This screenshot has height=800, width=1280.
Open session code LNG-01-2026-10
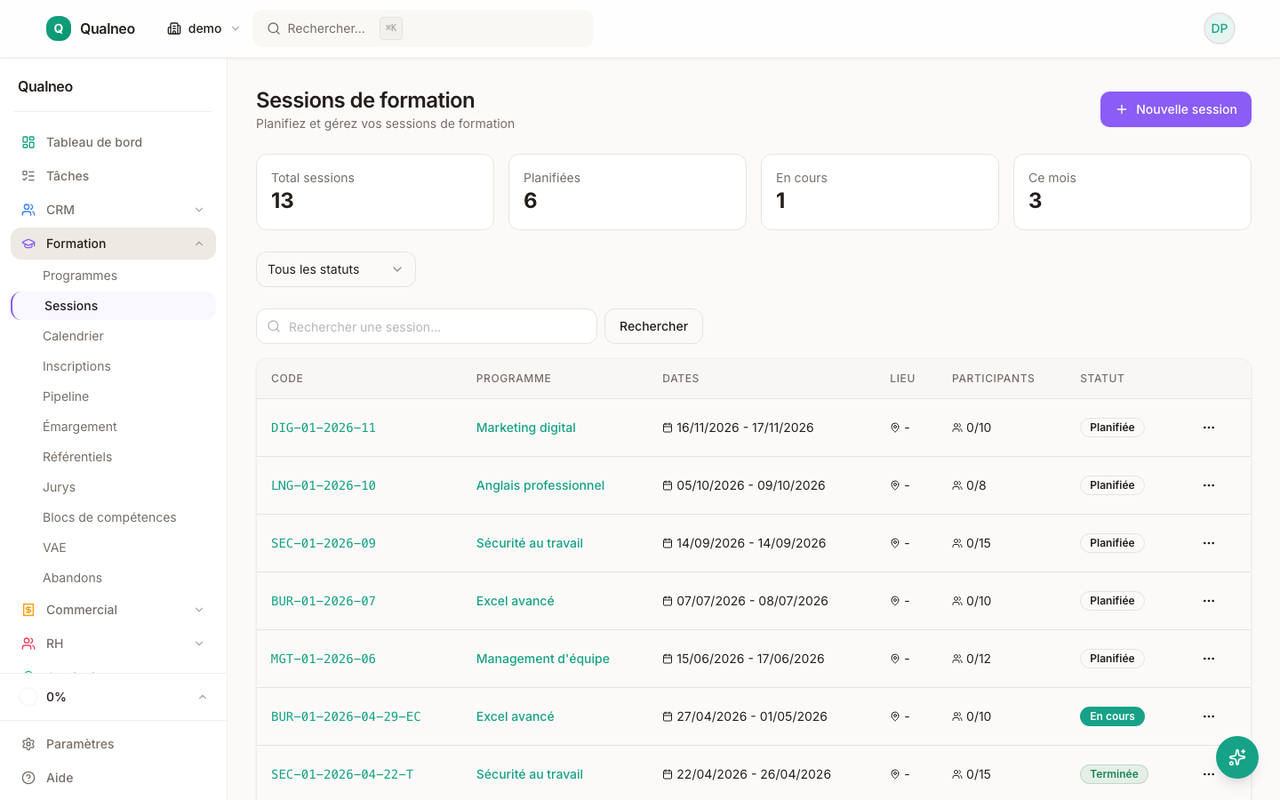click(323, 486)
